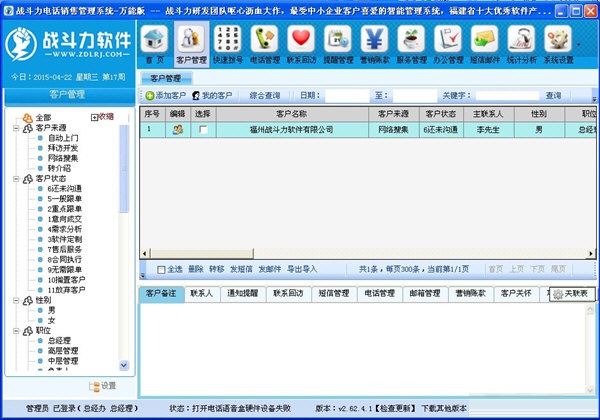Open the 电话管理 phone icon
This screenshot has width=600, height=420.
tap(264, 39)
